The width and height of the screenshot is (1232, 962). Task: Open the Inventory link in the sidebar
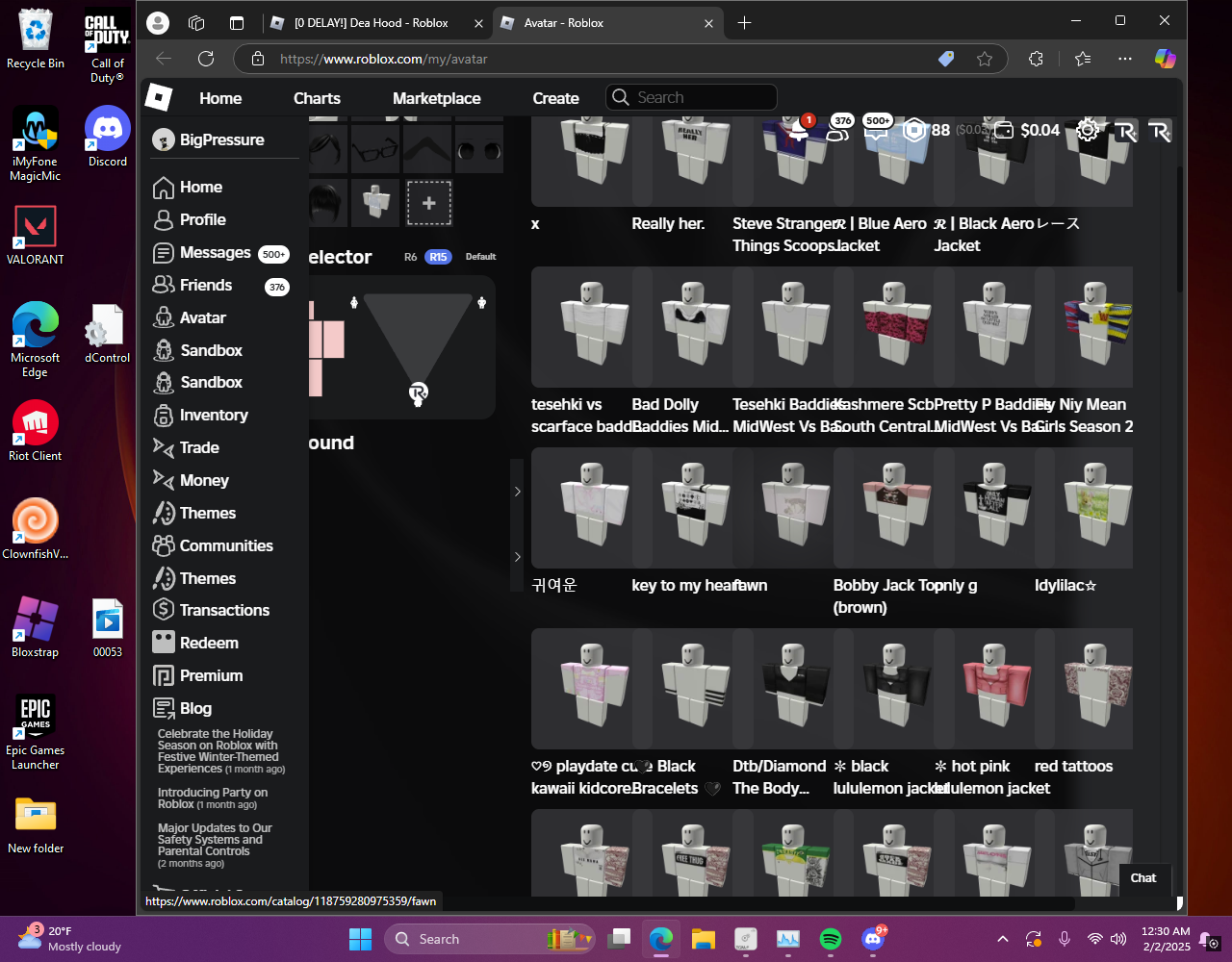(x=214, y=415)
